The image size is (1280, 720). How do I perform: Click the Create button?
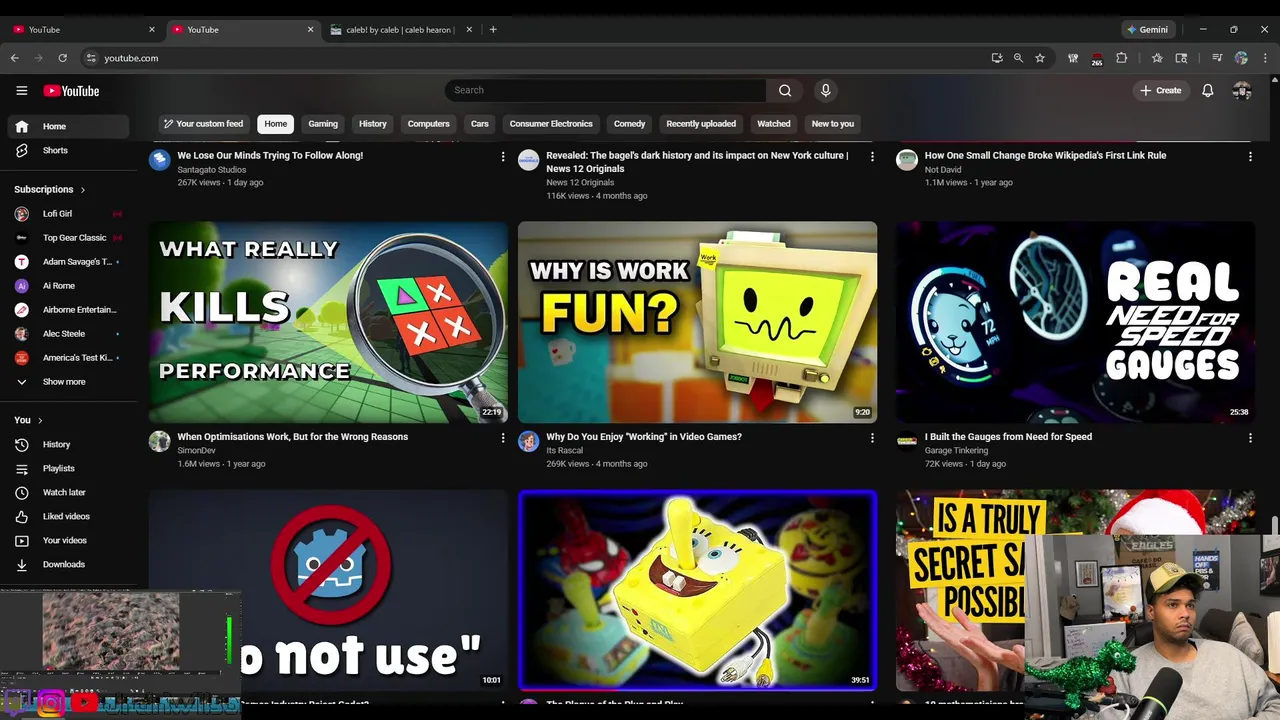pos(1161,90)
